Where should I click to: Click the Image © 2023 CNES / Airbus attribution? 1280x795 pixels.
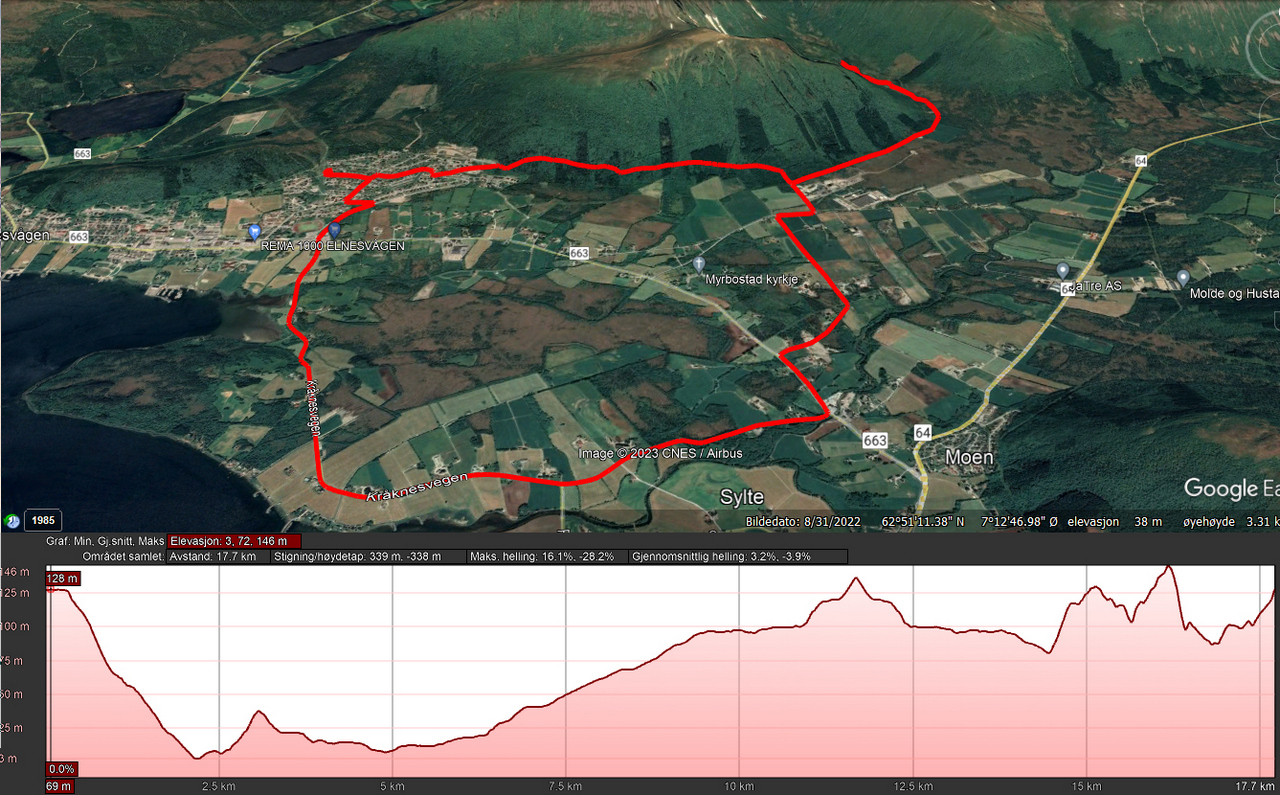pos(661,453)
